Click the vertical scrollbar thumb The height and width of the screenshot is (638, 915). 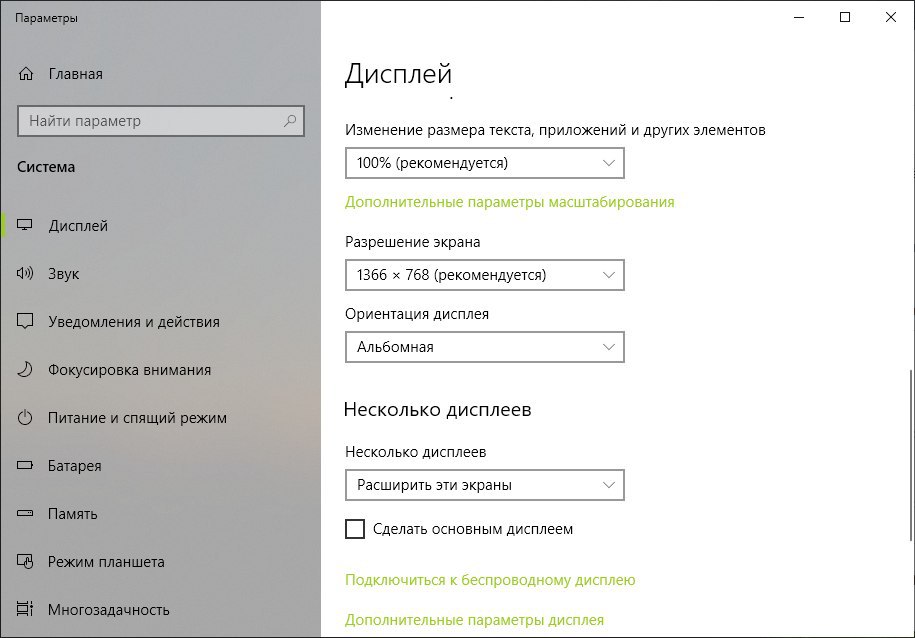[912, 454]
